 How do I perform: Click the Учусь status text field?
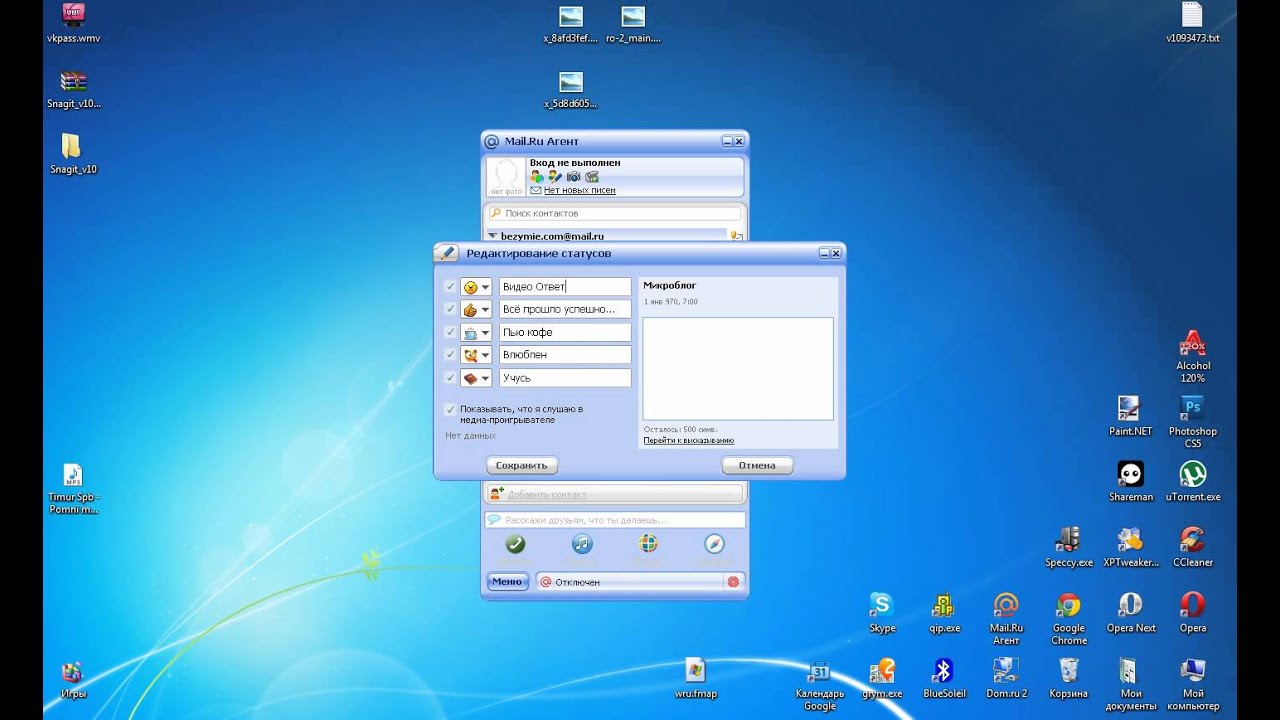(x=565, y=378)
